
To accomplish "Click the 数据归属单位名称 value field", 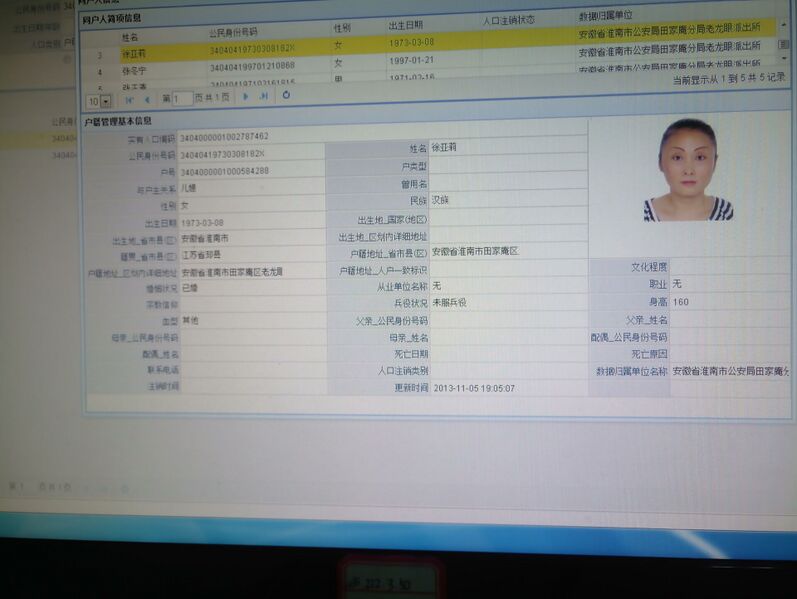I will pyautogui.click(x=731, y=371).
